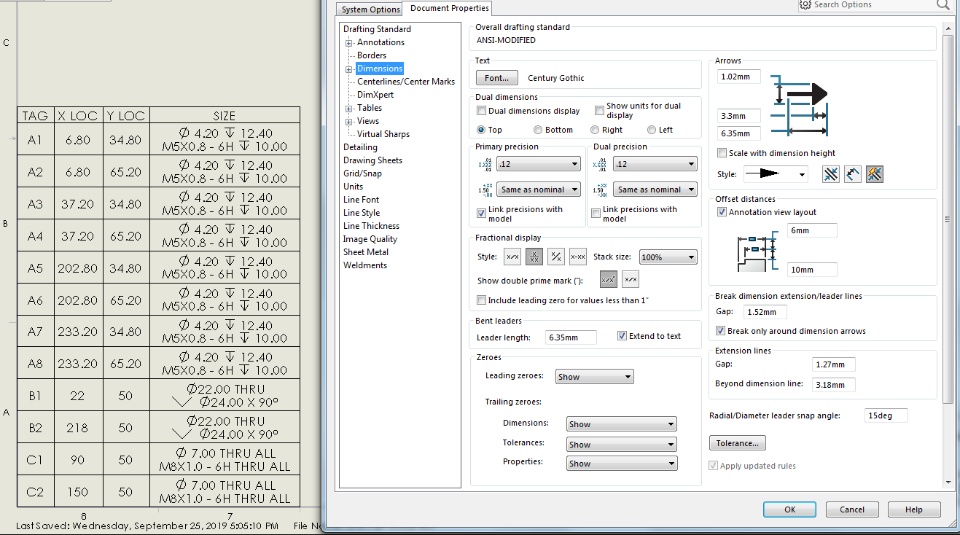Switch to System Options tab
Image resolution: width=960 pixels, height=535 pixels.
point(370,9)
